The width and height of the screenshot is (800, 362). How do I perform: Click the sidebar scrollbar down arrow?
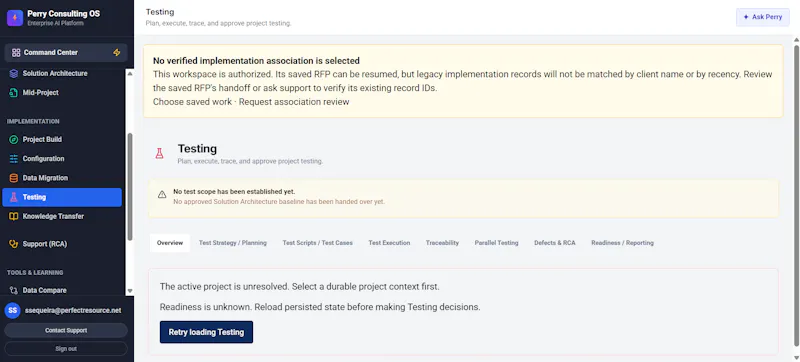130,291
